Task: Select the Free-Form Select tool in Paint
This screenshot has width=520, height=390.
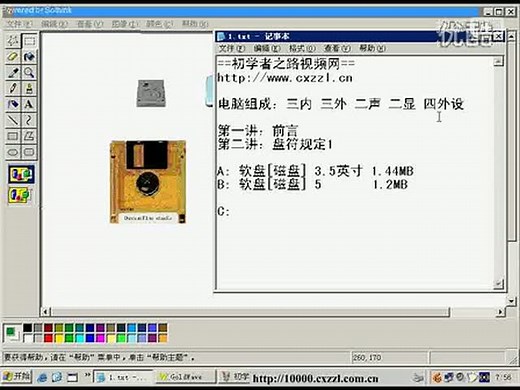Action: pos(13,41)
